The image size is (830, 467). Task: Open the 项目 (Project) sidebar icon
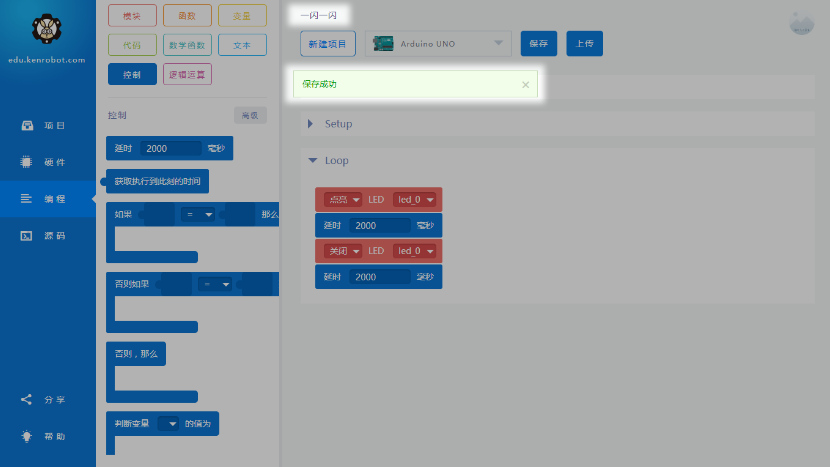27,126
